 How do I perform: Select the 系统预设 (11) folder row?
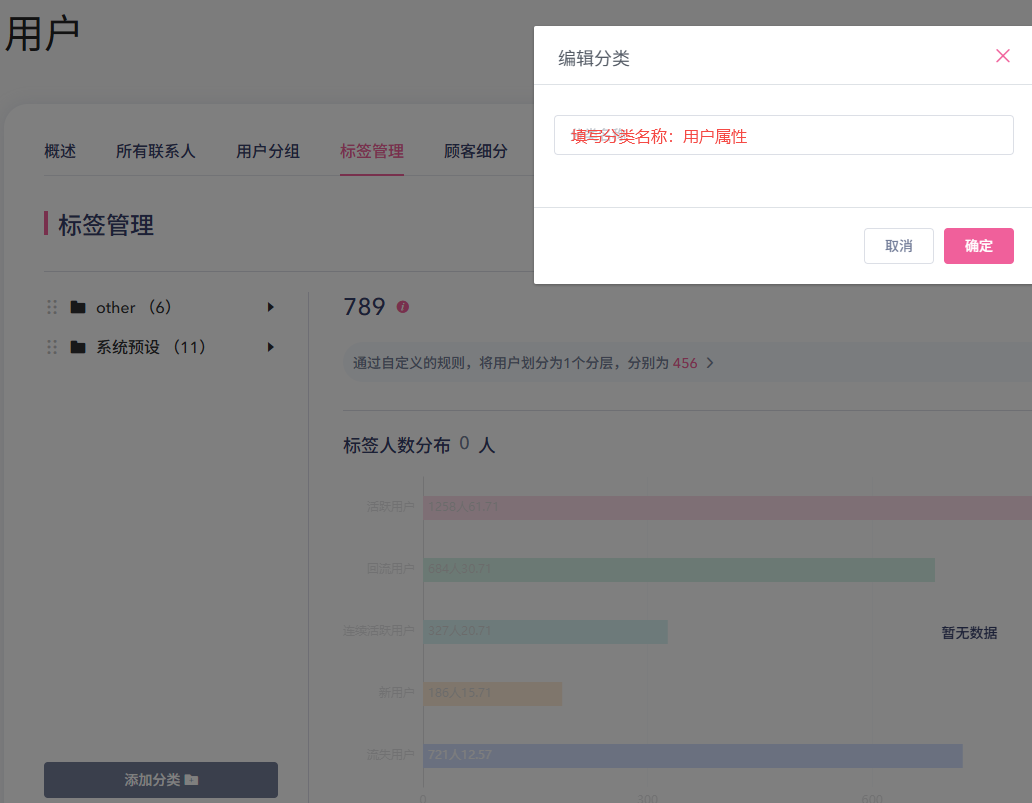[x=162, y=347]
